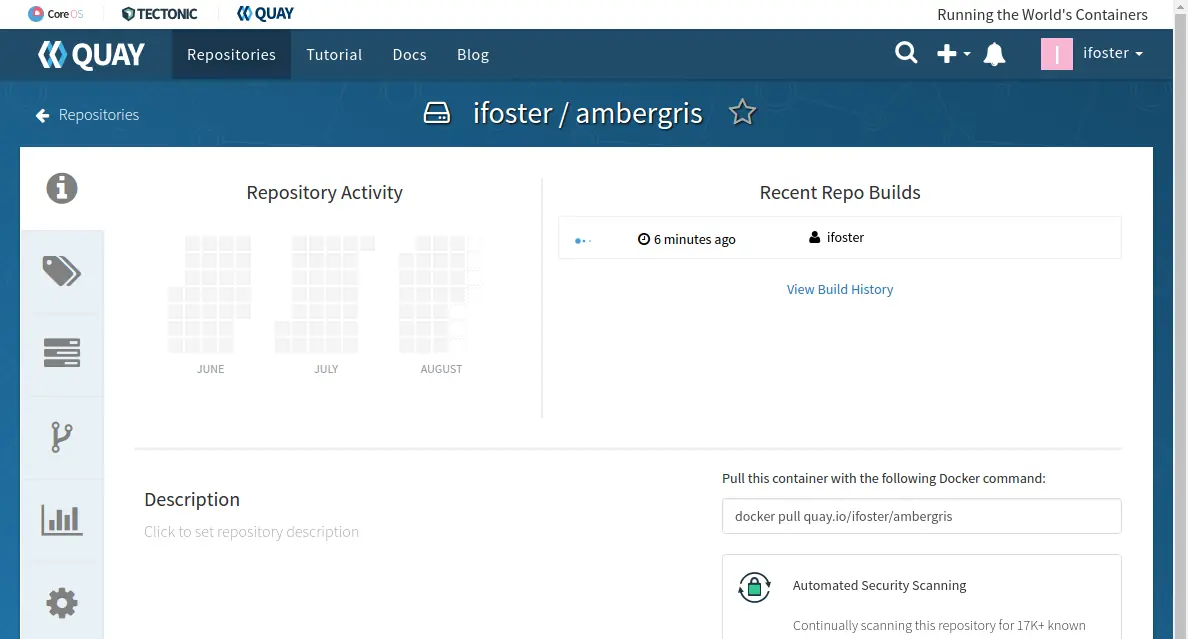Click the Recent Repo Builds heading
Screen dimensions: 1188x639
(x=839, y=193)
